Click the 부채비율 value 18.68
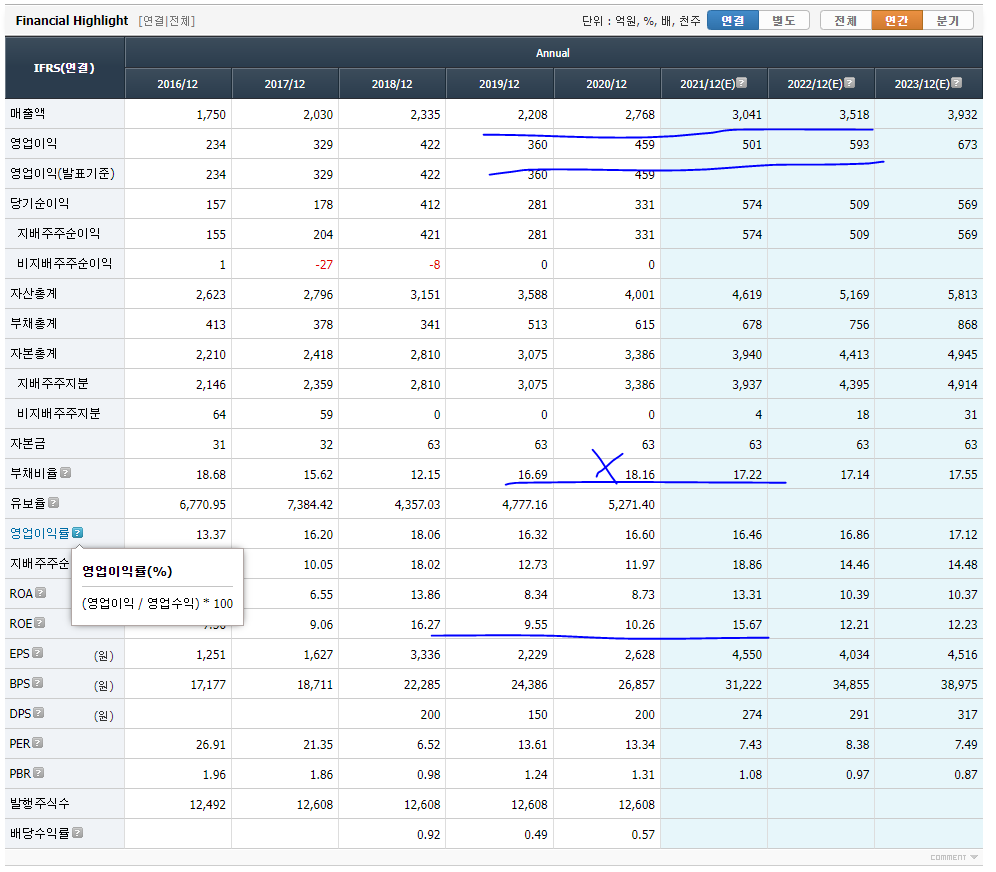996x872 pixels. (x=211, y=474)
